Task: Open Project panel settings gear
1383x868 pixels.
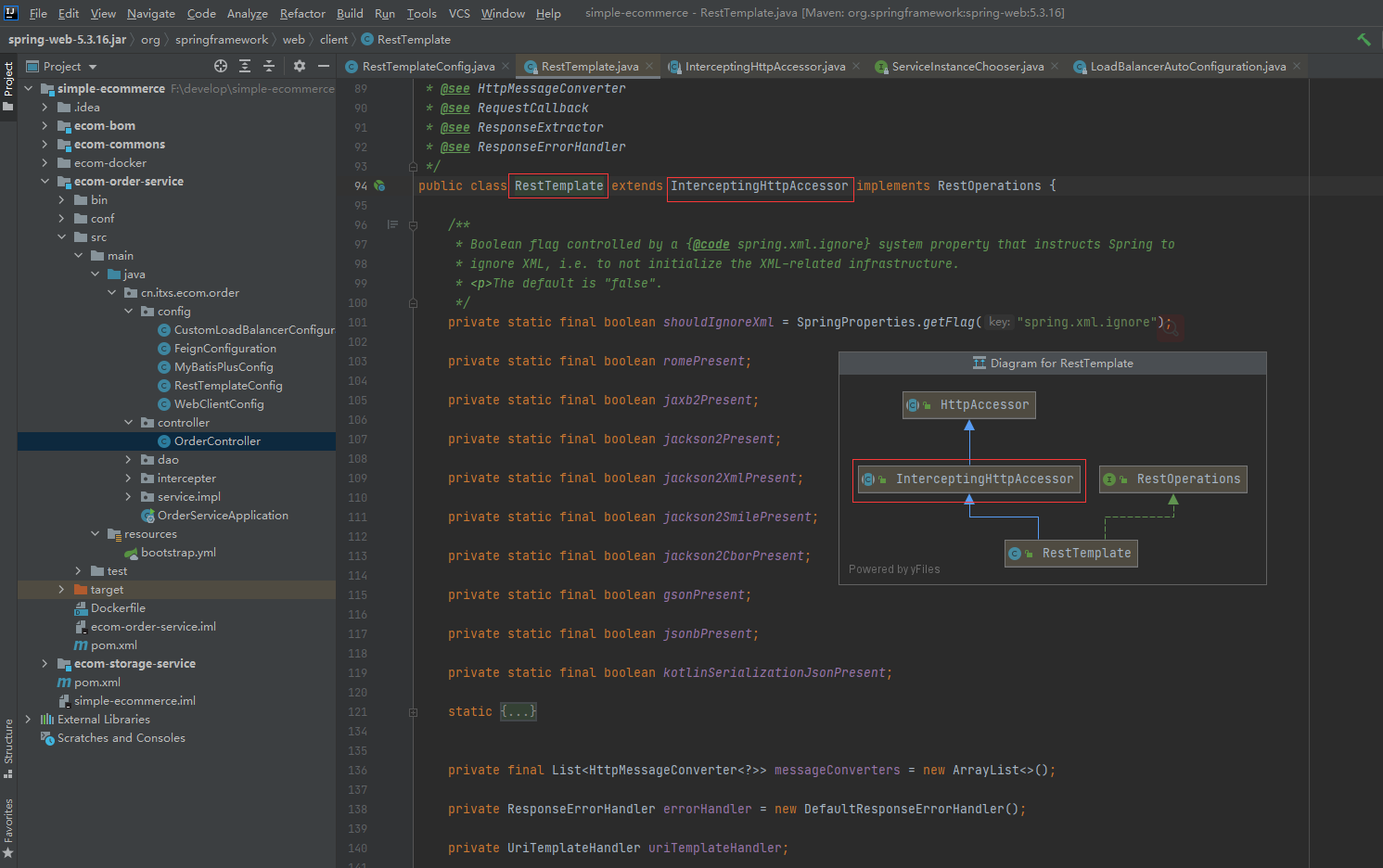Action: pos(299,66)
